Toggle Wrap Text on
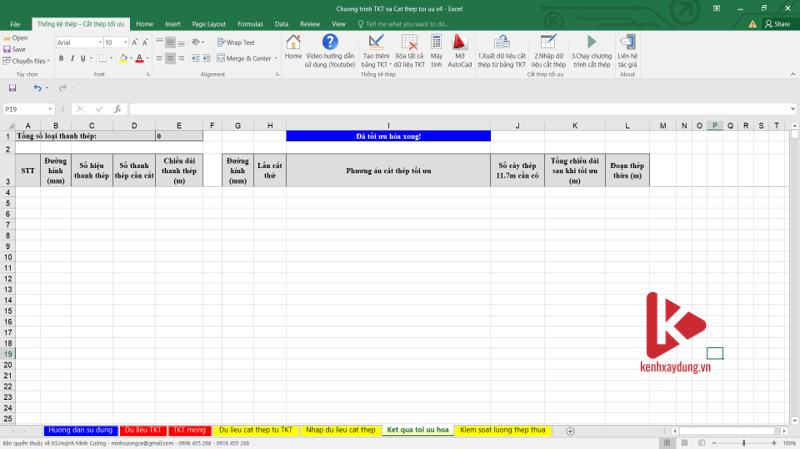Image resolution: width=800 pixels, height=449 pixels. pos(236,43)
